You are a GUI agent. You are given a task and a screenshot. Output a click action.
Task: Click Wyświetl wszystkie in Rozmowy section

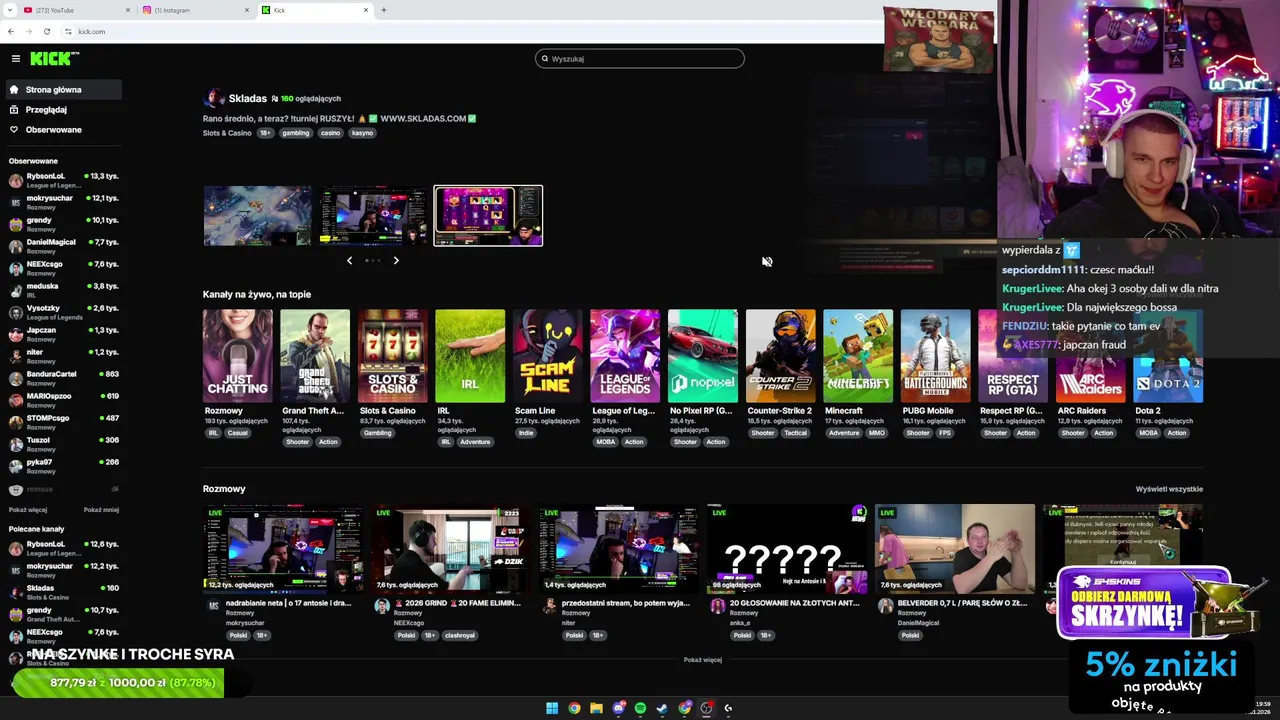tap(1169, 489)
